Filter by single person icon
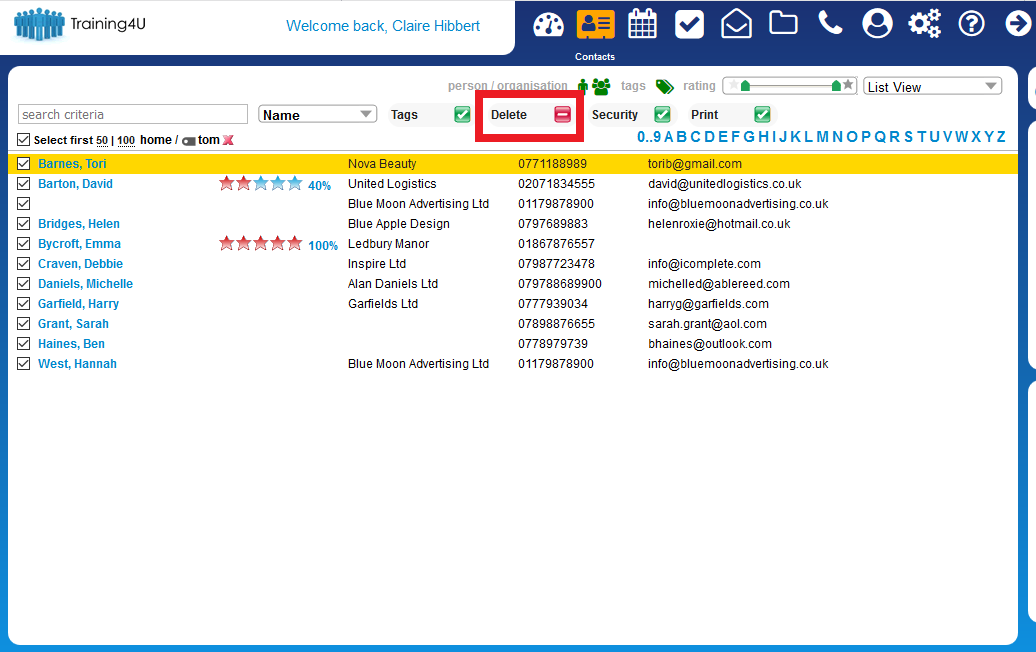Screen dimensions: 1036x652 (x=583, y=87)
